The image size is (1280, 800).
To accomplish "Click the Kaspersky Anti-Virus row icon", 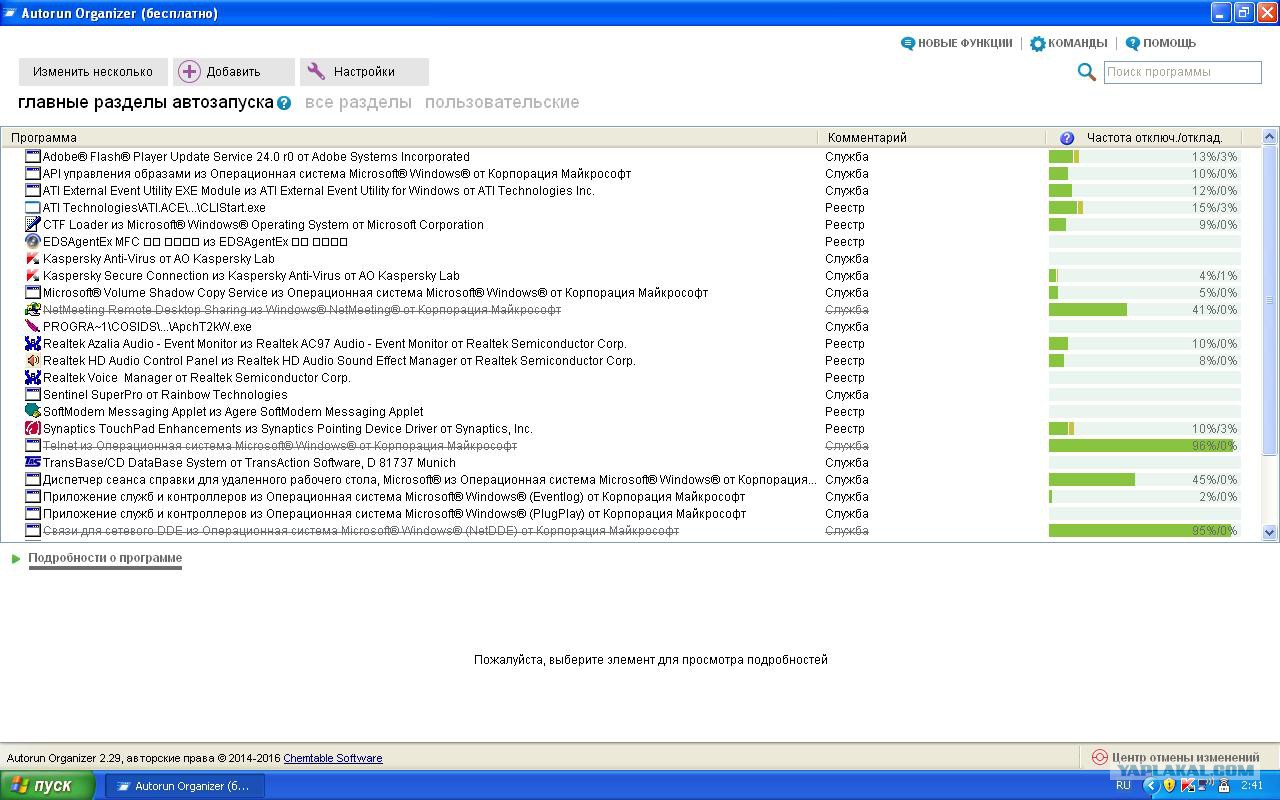I will click(32, 259).
